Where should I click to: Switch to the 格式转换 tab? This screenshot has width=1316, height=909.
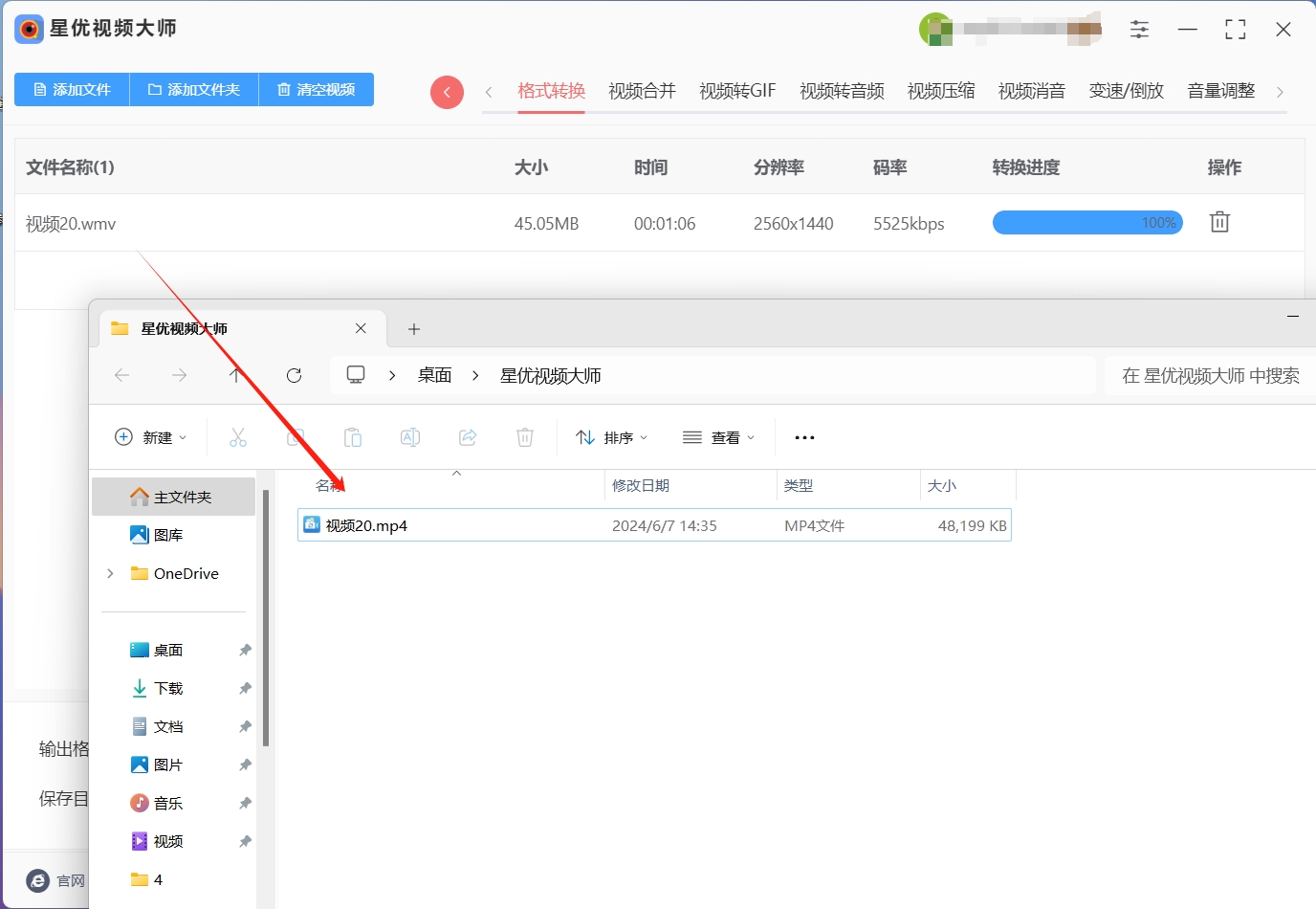click(551, 91)
